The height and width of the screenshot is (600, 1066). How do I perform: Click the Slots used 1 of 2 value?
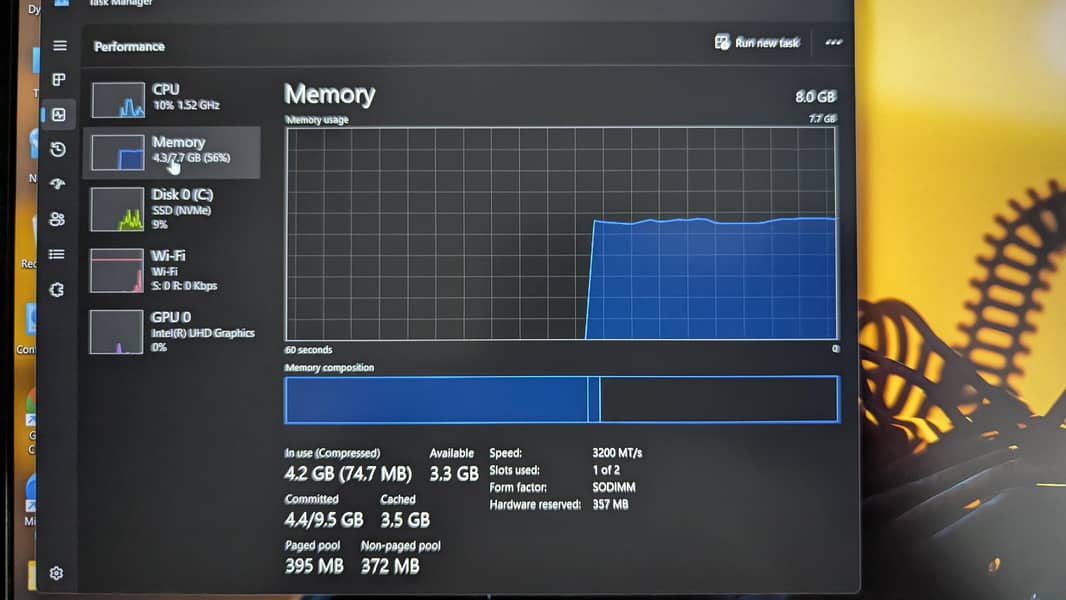[606, 470]
